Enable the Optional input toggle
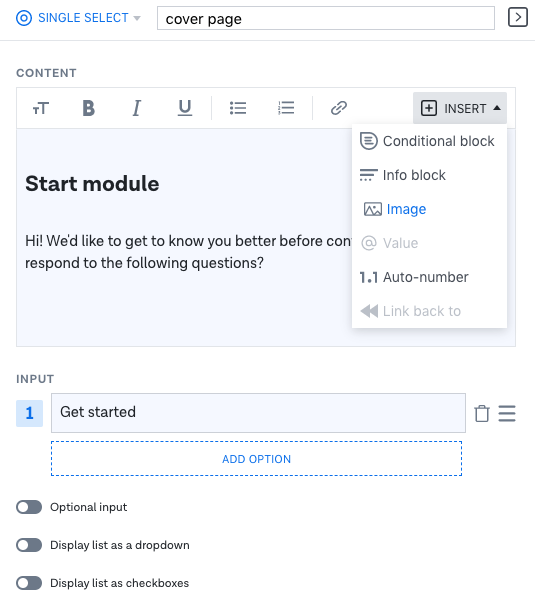Viewport: 535px width, 598px height. pos(29,507)
